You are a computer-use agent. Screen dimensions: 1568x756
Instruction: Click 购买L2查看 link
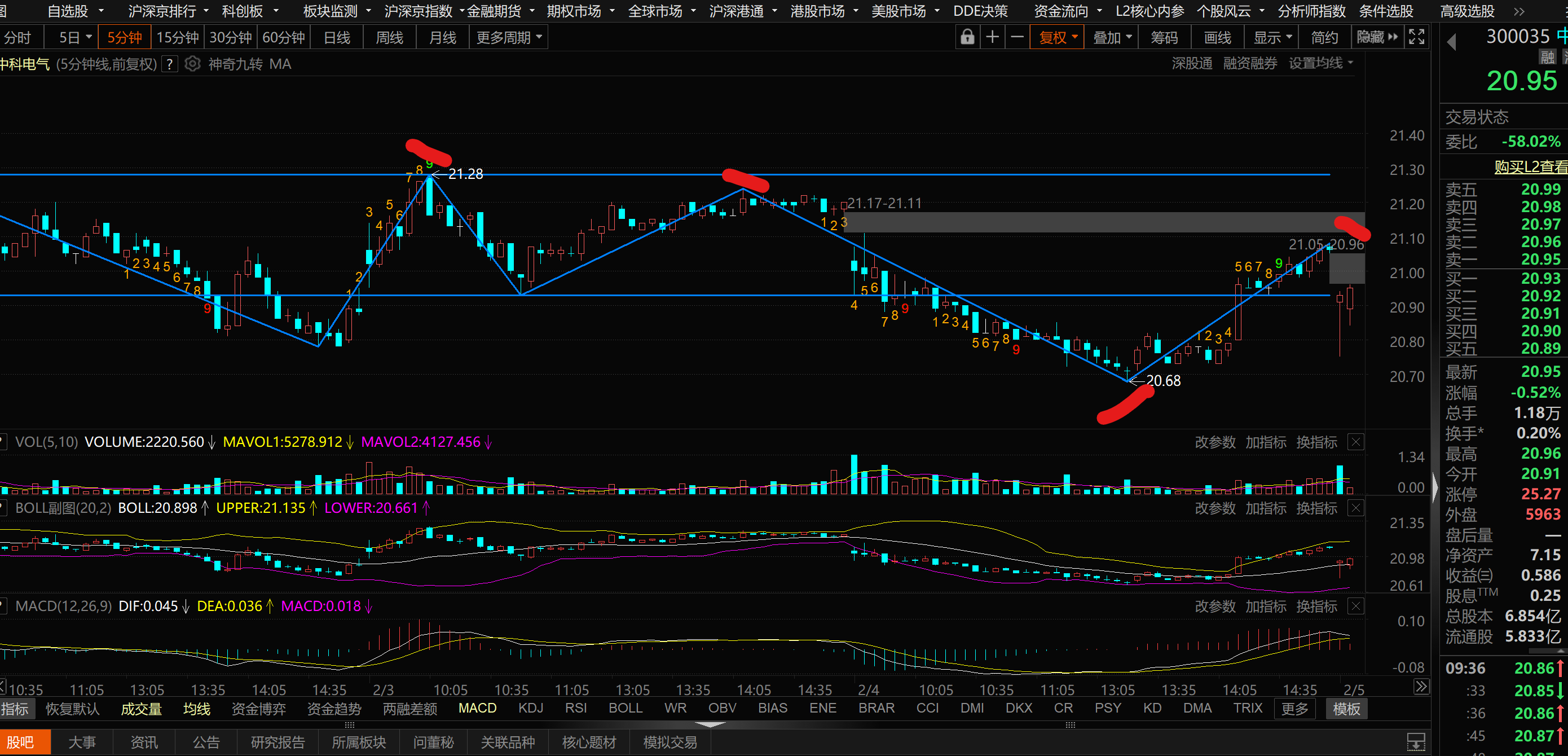pyautogui.click(x=1530, y=167)
